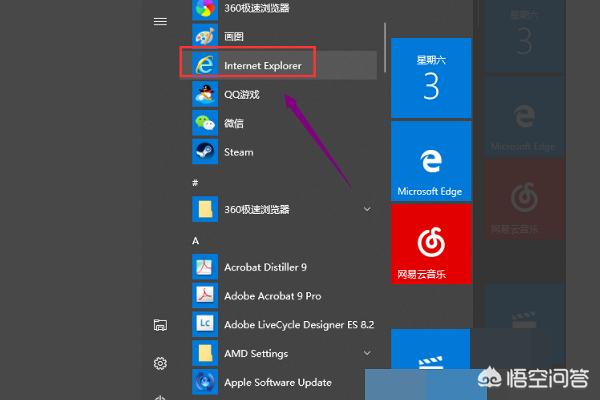Click the Adobe Acrobat 9 Pro label
This screenshot has width=600, height=400.
pyautogui.click(x=273, y=296)
